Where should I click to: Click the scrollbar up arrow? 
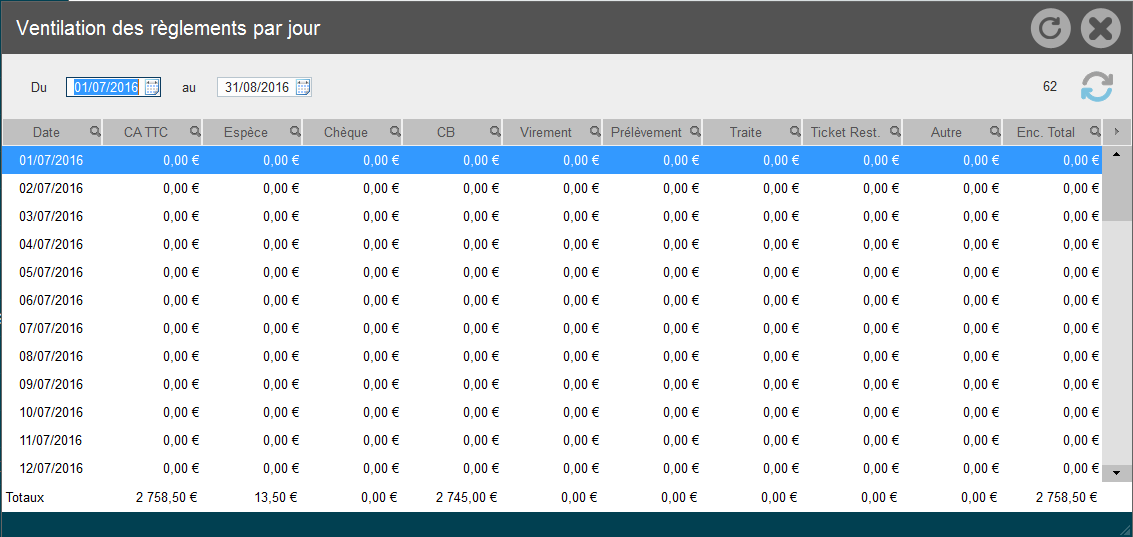click(x=1116, y=154)
